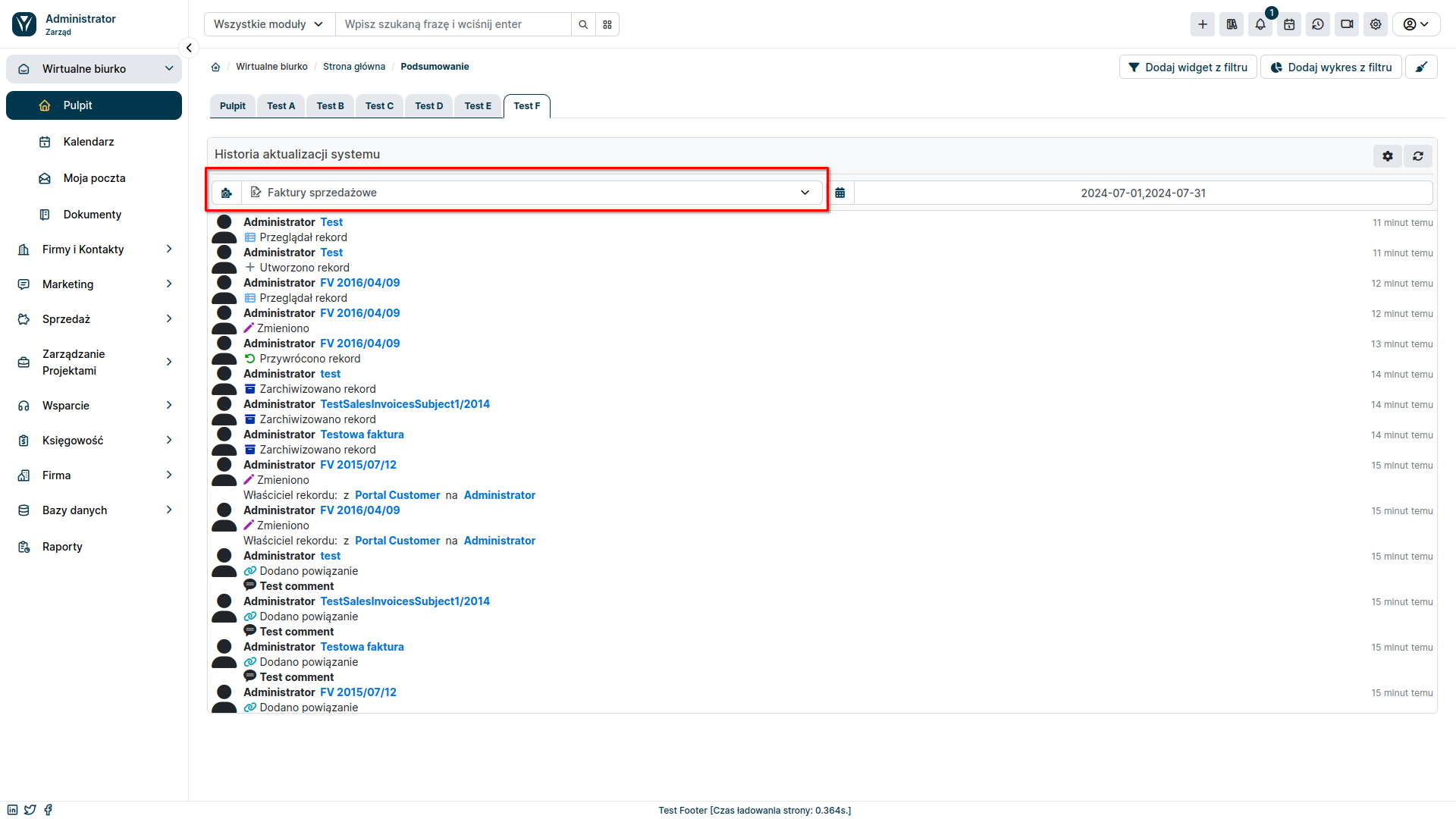Collapse the sidebar with the arrow button
This screenshot has width=1456, height=819.
click(189, 48)
